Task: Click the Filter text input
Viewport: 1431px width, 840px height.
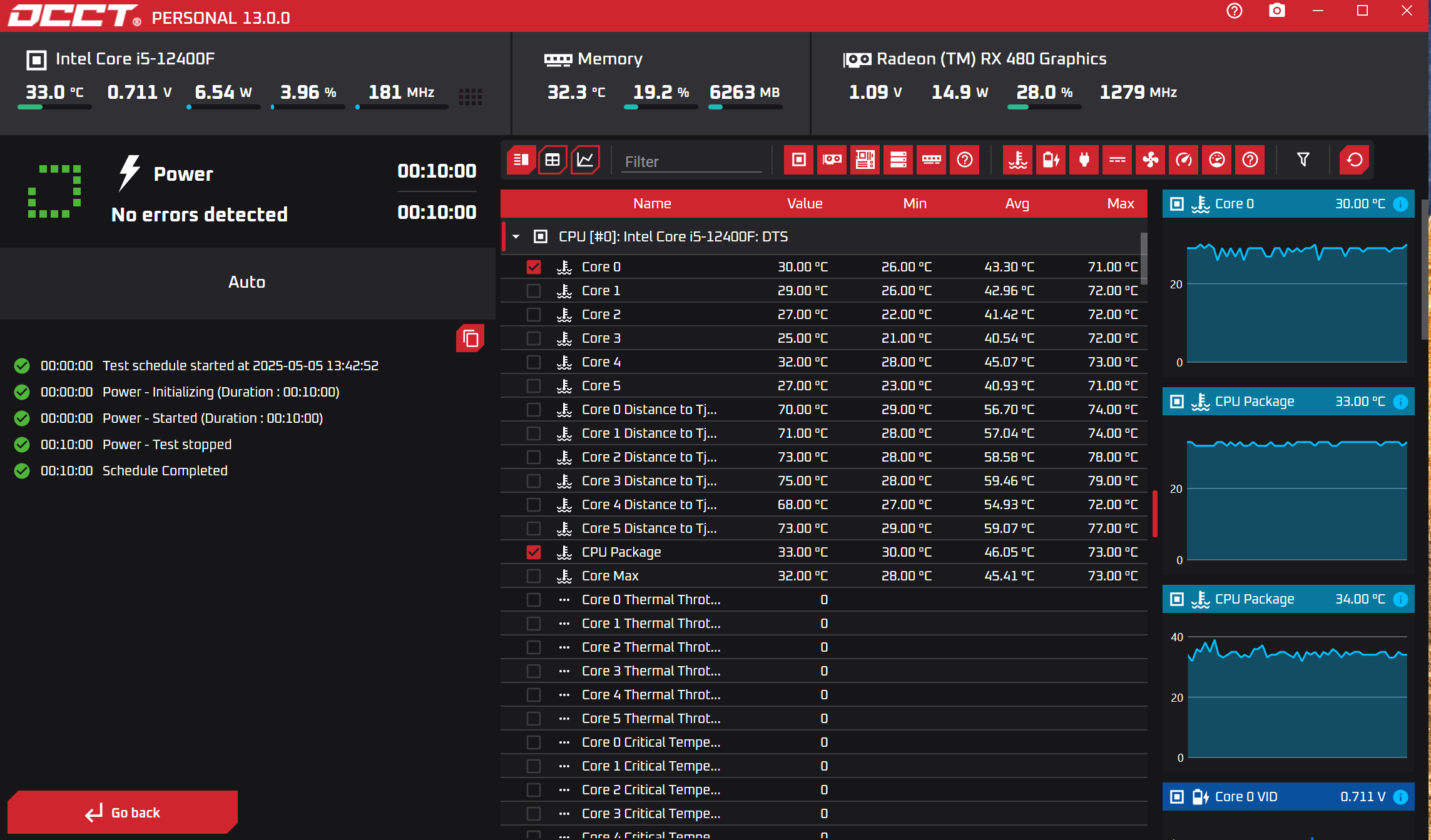Action: 692,162
